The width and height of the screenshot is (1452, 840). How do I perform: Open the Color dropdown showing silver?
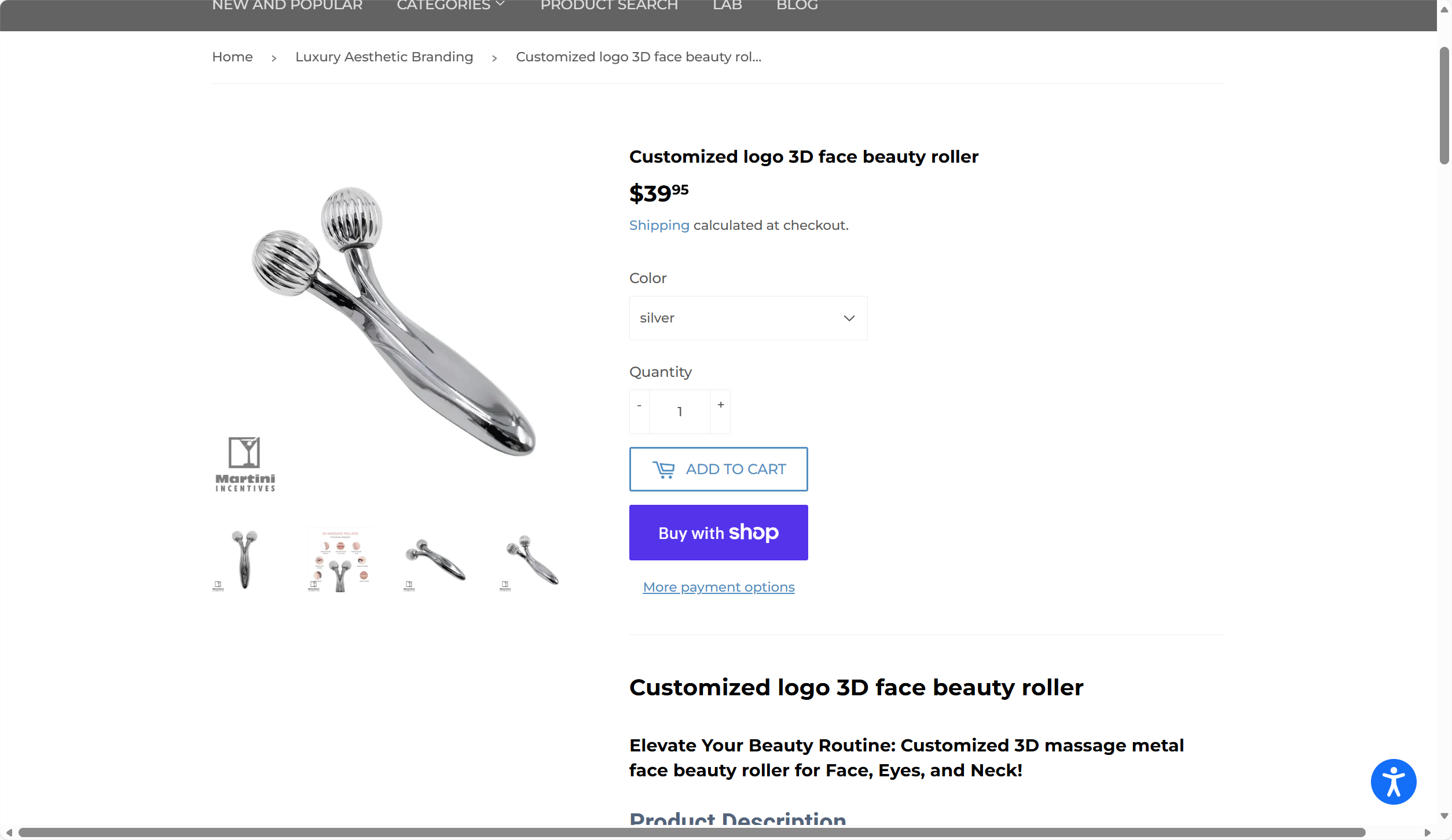coord(748,318)
